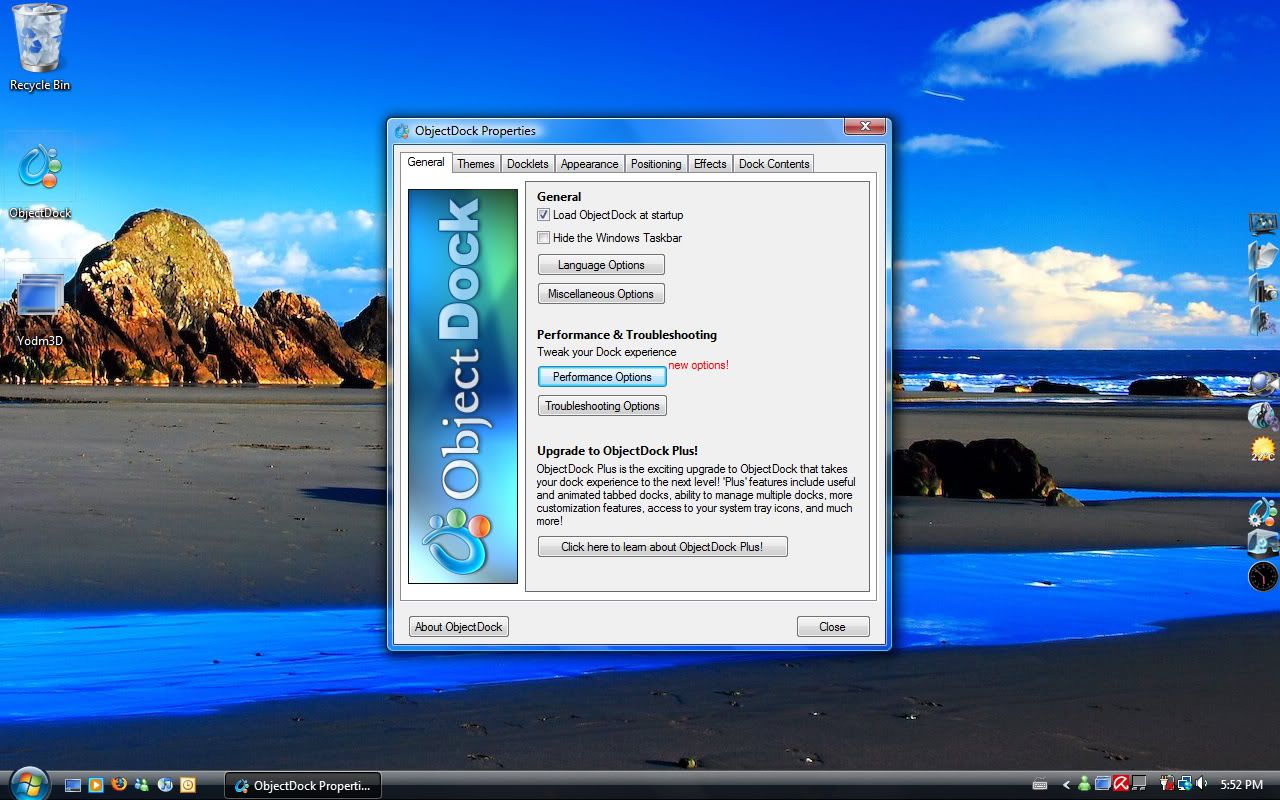Click the ObjectDock logo banner image
Viewport: 1280px width, 800px height.
(463, 386)
